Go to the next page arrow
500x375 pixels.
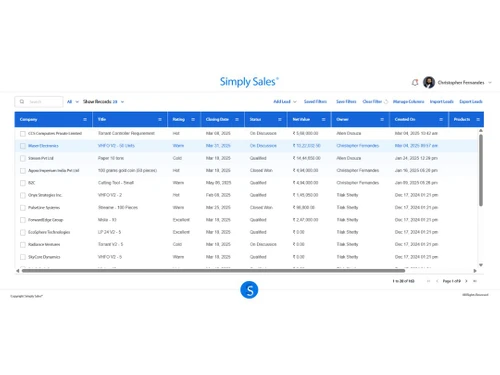(466, 281)
